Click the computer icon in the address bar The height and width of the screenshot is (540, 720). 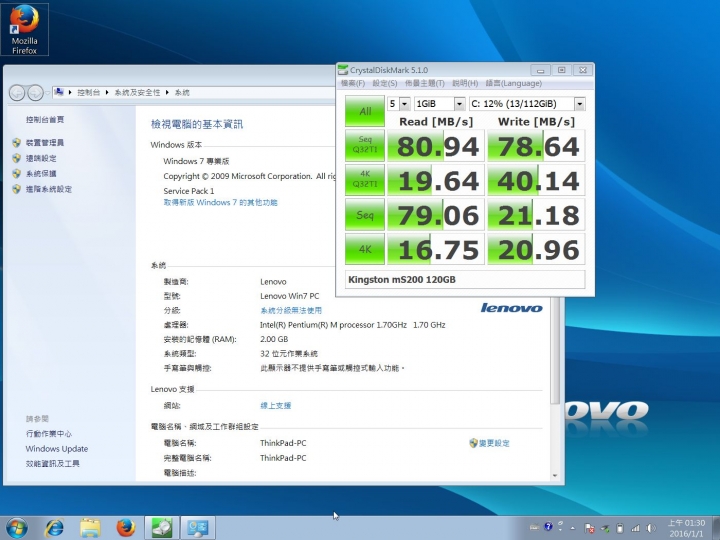tap(59, 92)
